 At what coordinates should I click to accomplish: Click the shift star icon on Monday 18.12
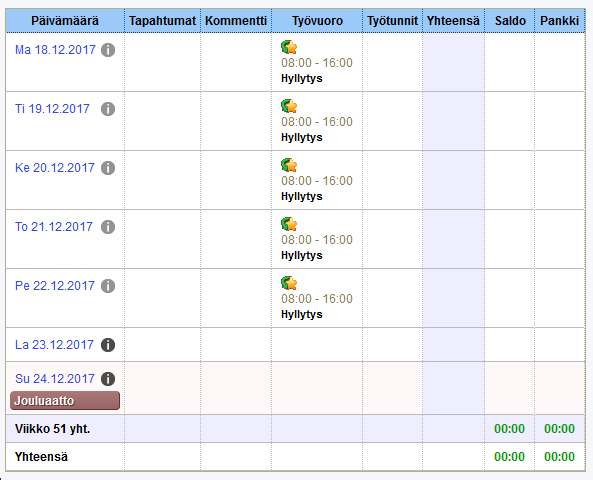(289, 47)
